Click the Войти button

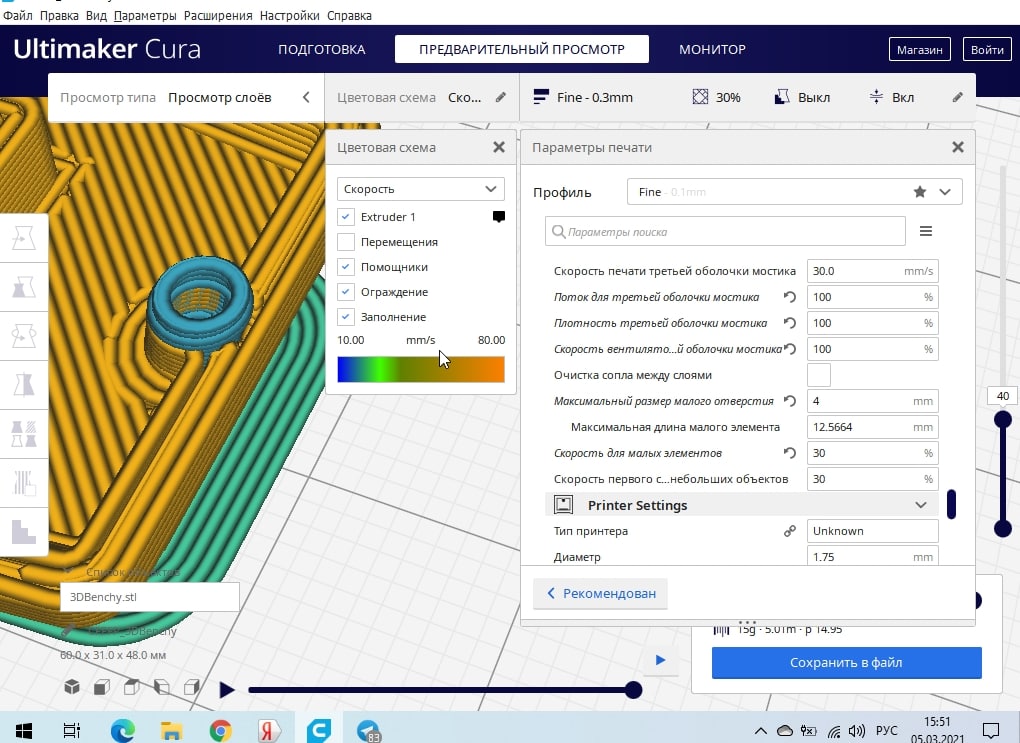[x=987, y=49]
